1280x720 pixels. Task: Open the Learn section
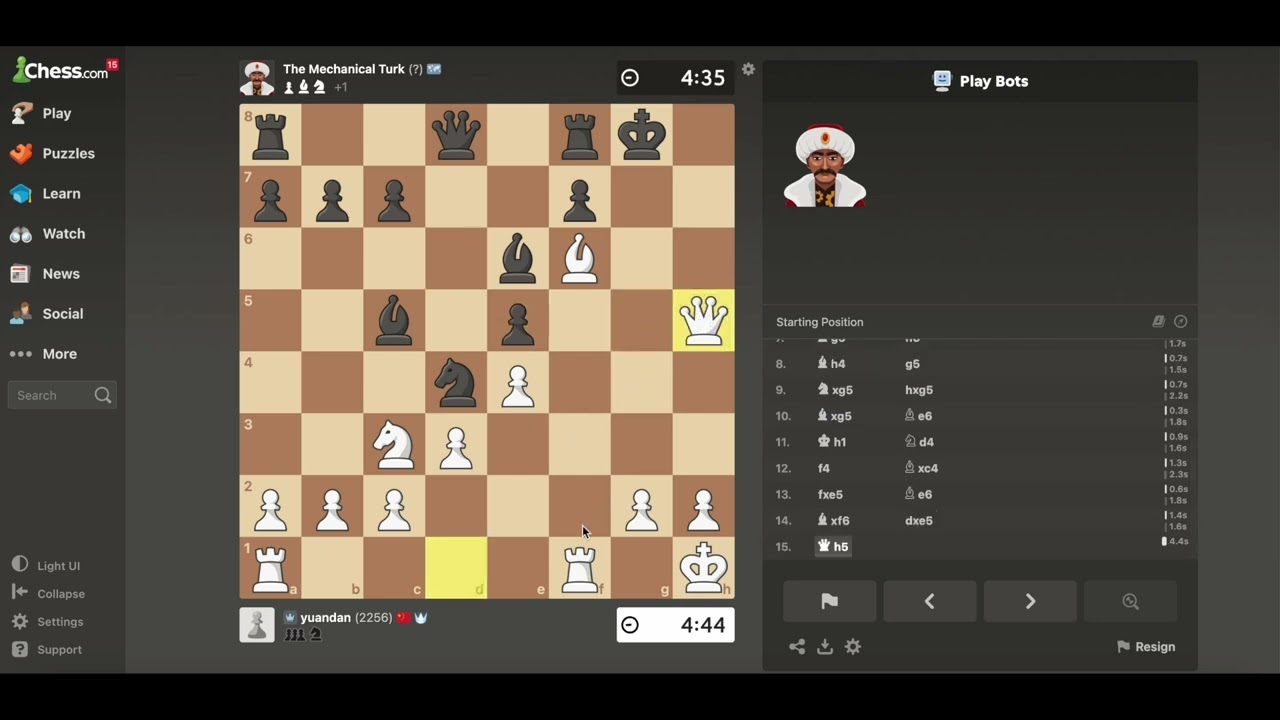coord(46,194)
